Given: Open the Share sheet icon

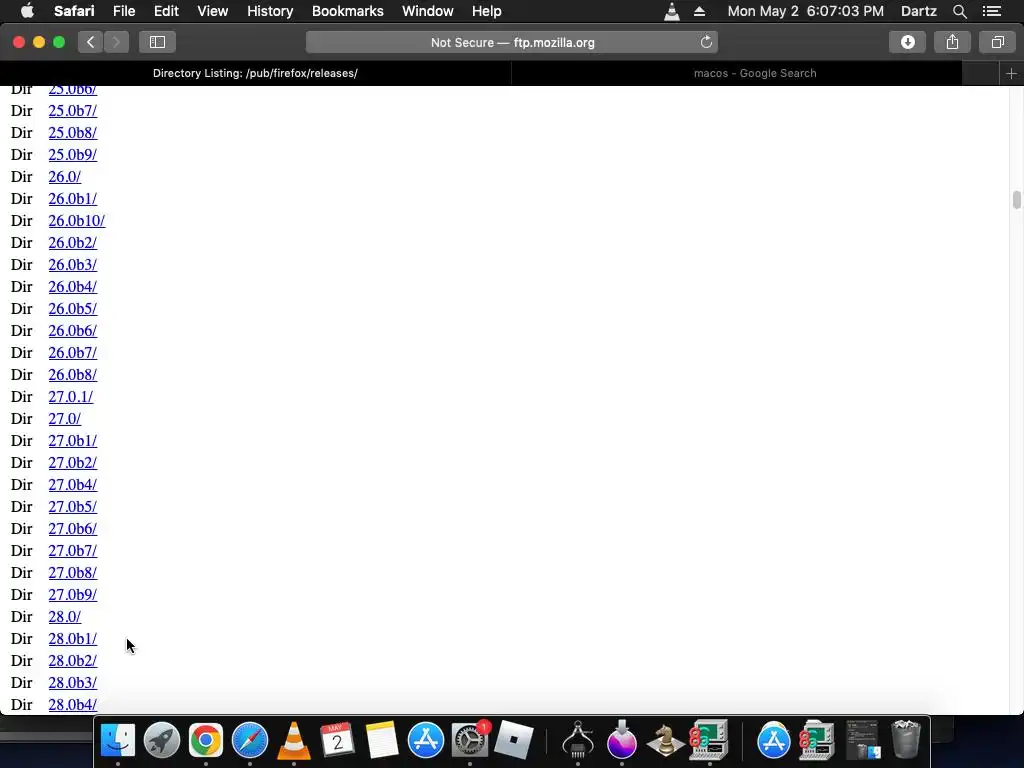Looking at the screenshot, I should point(952,42).
